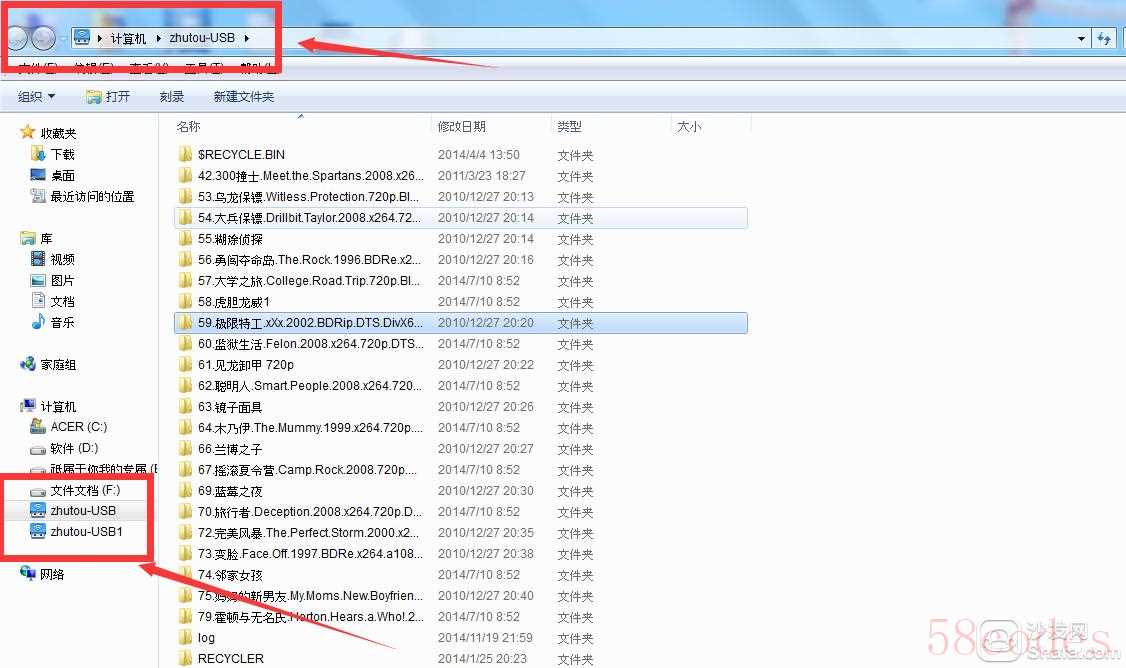Click the 刻录 burn toolbar button
Screen dimensions: 1126x668
pos(172,97)
